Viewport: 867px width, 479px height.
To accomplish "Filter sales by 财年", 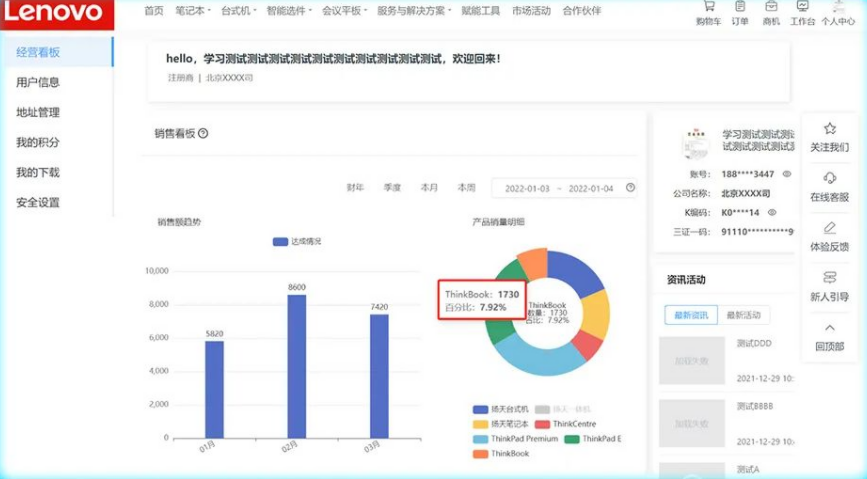I will [x=355, y=188].
